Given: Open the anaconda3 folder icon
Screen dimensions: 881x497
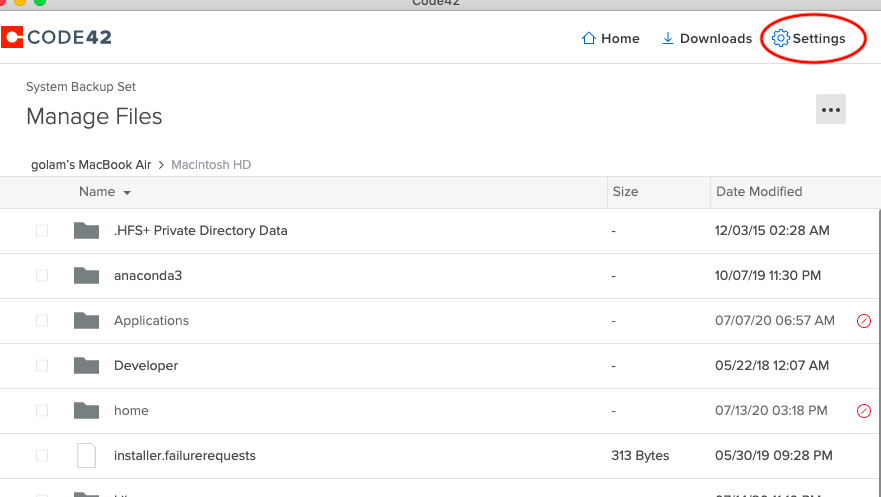Looking at the screenshot, I should (x=87, y=275).
